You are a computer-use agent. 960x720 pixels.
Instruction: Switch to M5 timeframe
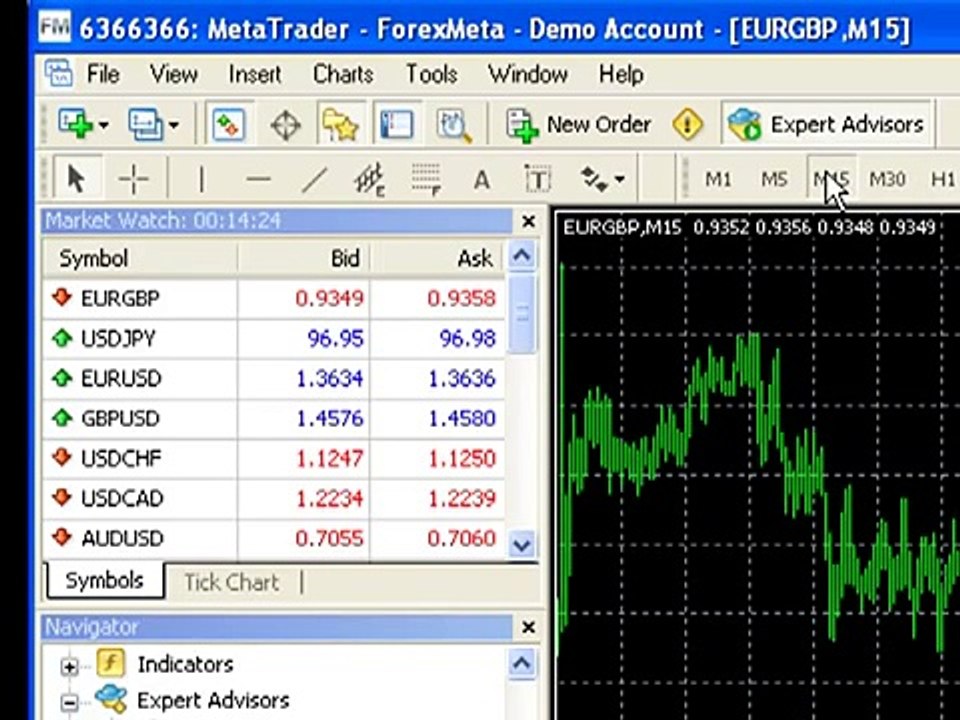click(773, 179)
